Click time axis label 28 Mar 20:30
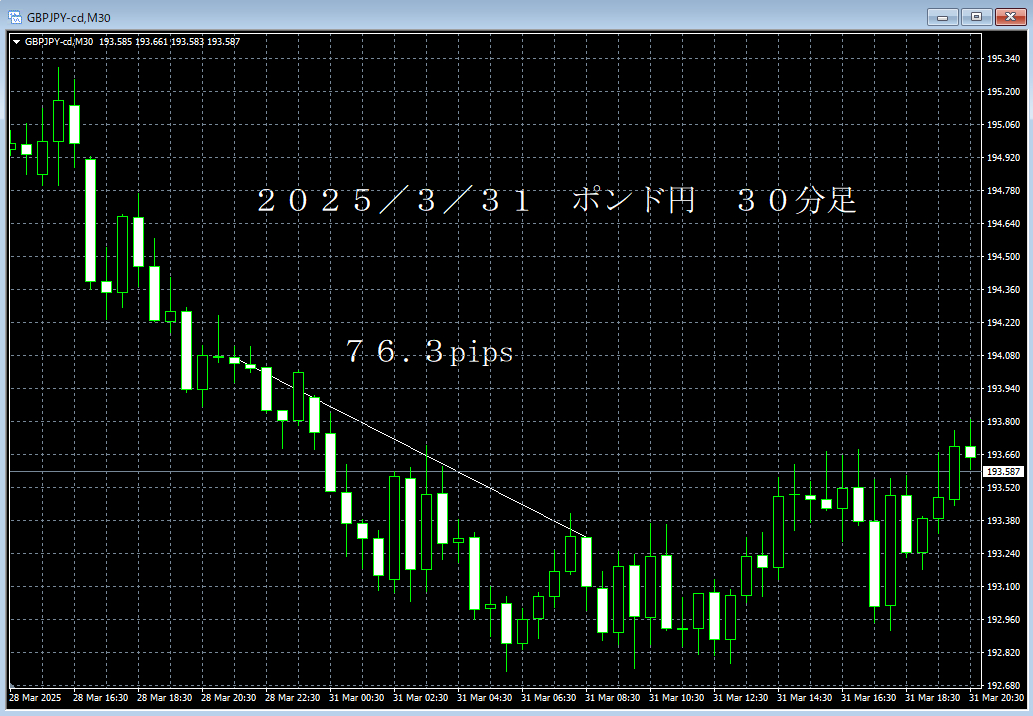1033x716 pixels. pos(228,698)
